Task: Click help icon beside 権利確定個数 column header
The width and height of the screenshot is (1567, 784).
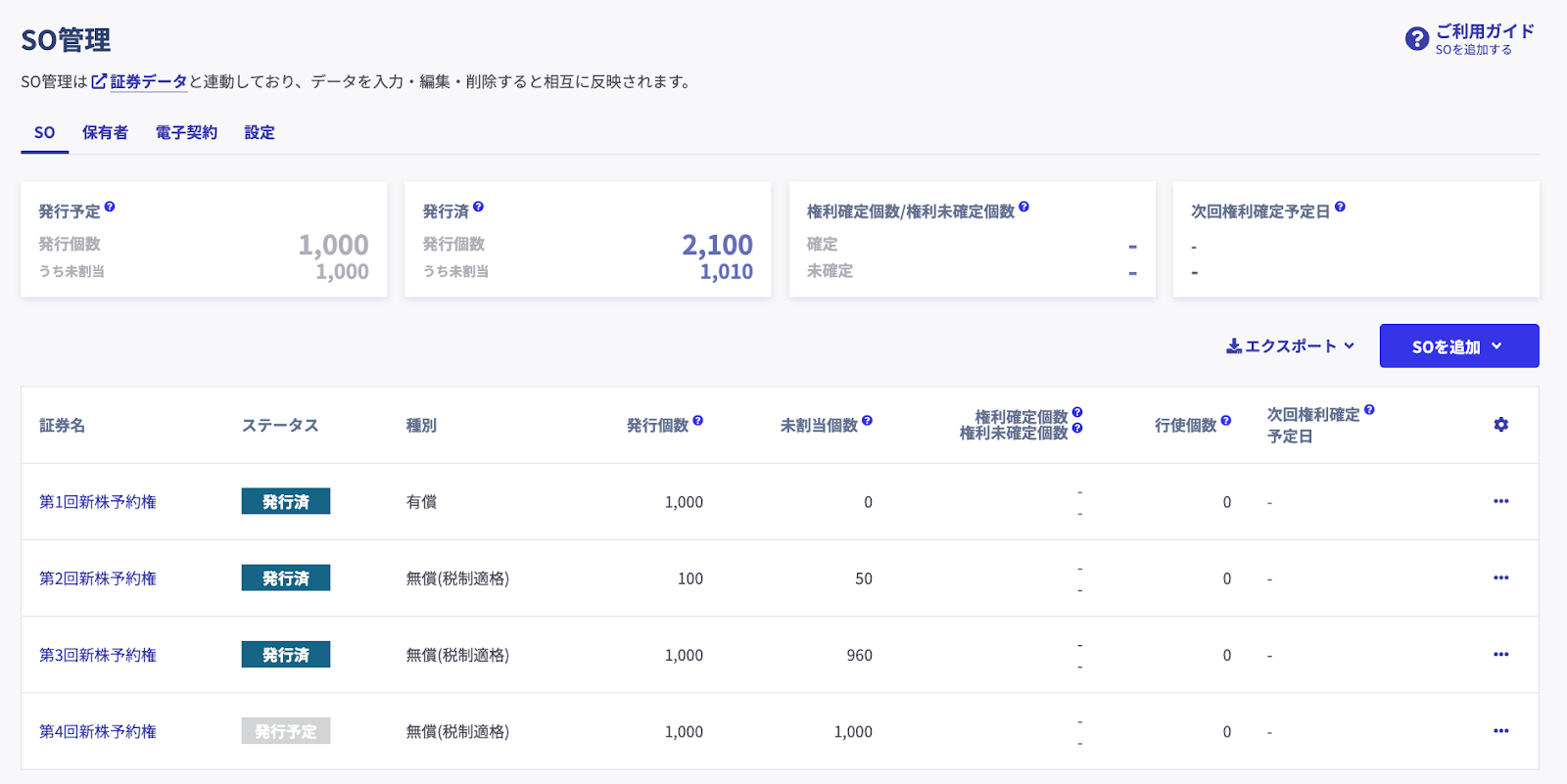Action: coord(1077,412)
